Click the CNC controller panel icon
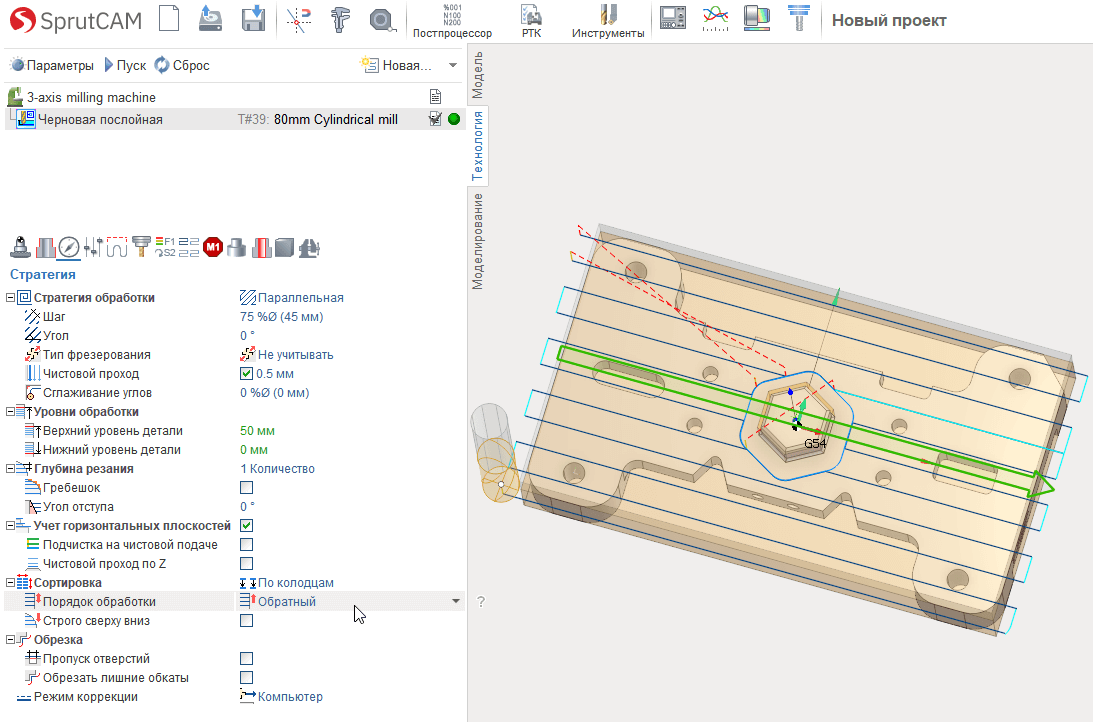The height and width of the screenshot is (722, 1093). [x=673, y=18]
